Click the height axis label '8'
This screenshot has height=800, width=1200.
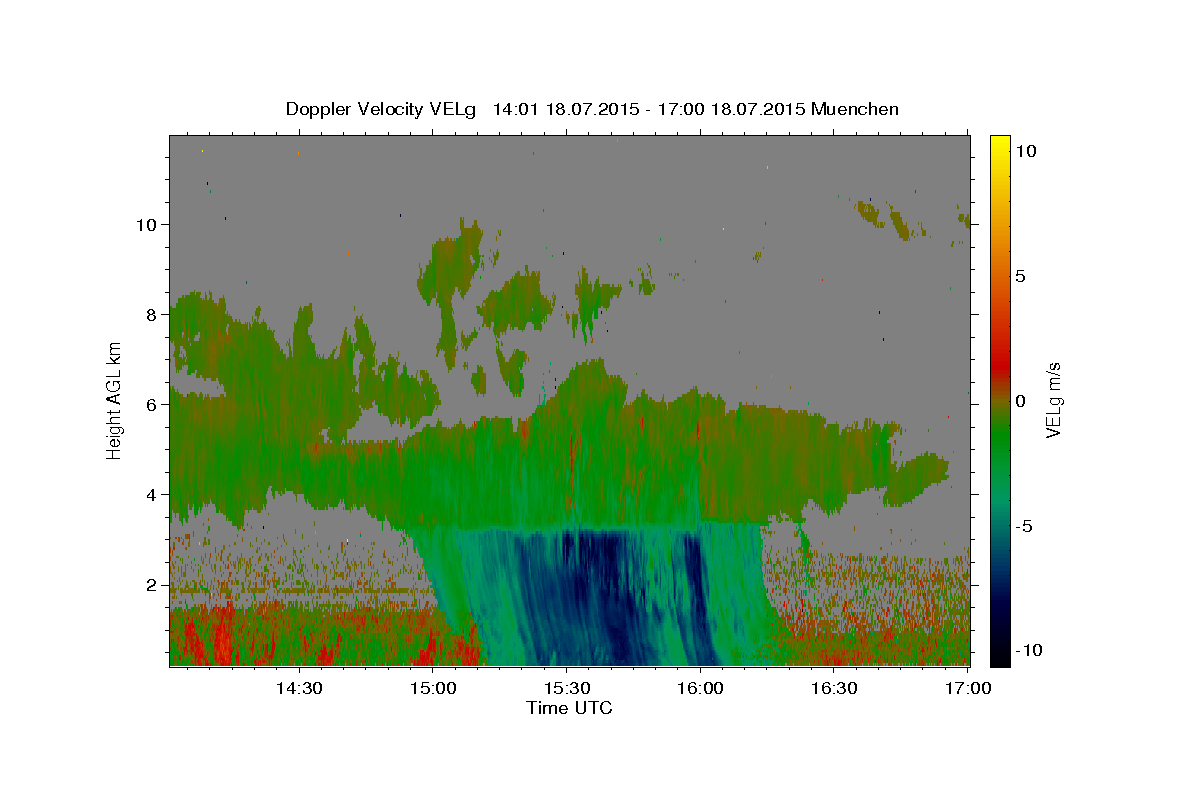(152, 314)
